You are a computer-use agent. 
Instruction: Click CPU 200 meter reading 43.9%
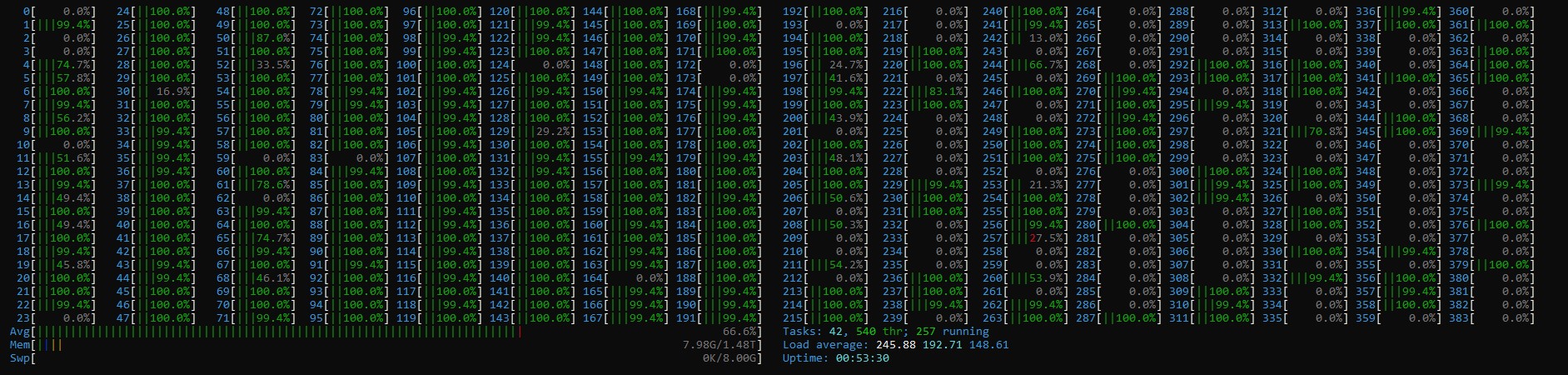[826, 118]
